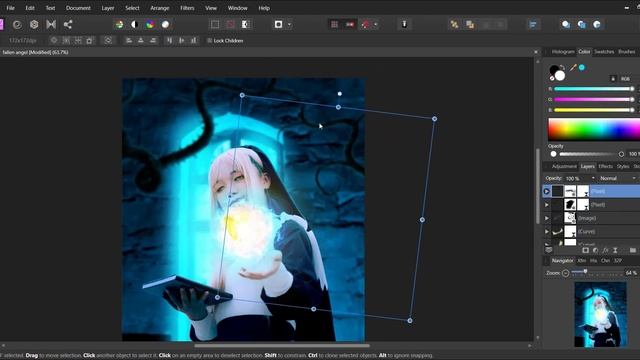Image resolution: width=640 pixels, height=360 pixels.
Task: Click the cyan picked color swatch
Action: tap(582, 67)
